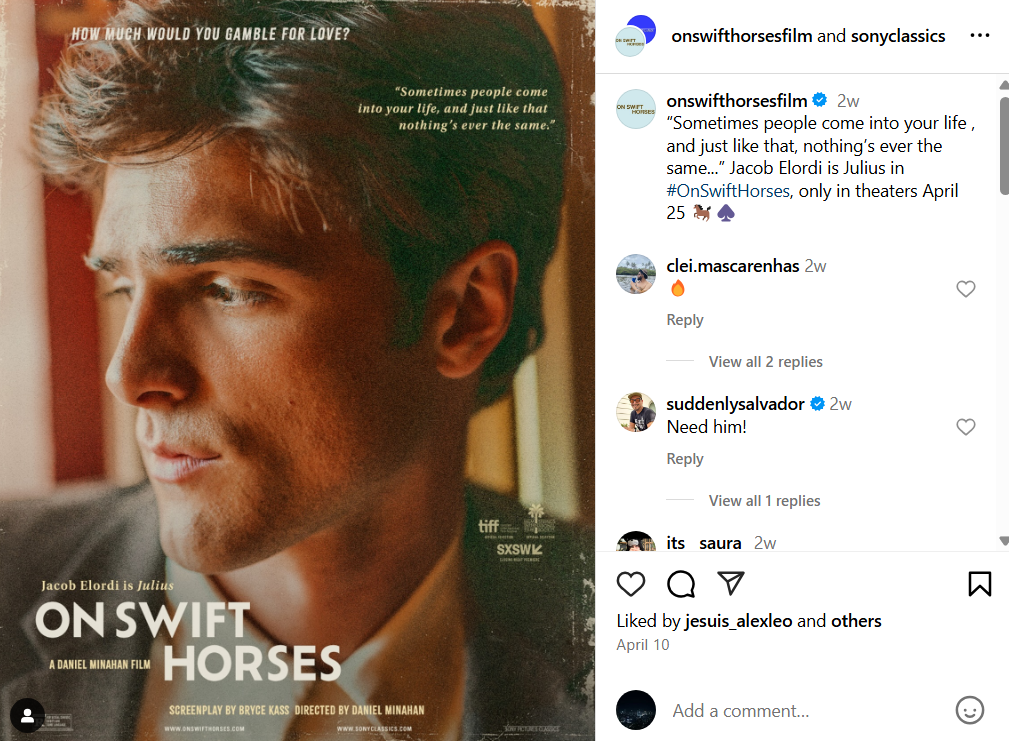1009x741 pixels.
Task: Click the Add a comment field
Action: 800,711
